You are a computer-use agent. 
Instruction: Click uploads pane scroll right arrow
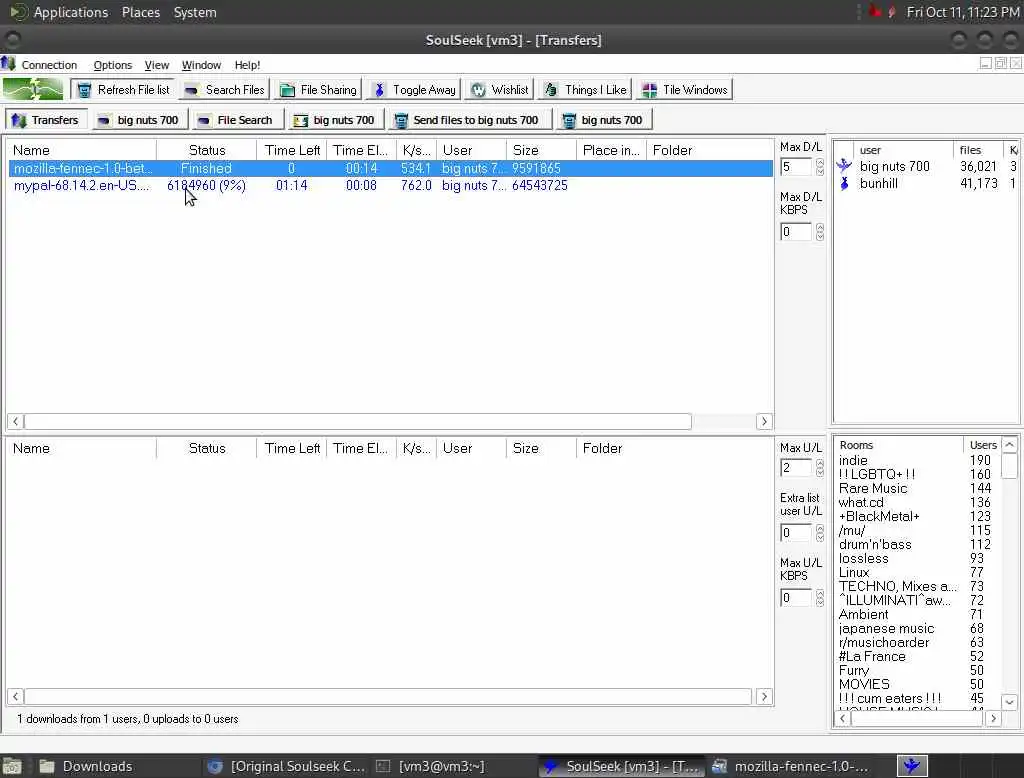tap(764, 696)
